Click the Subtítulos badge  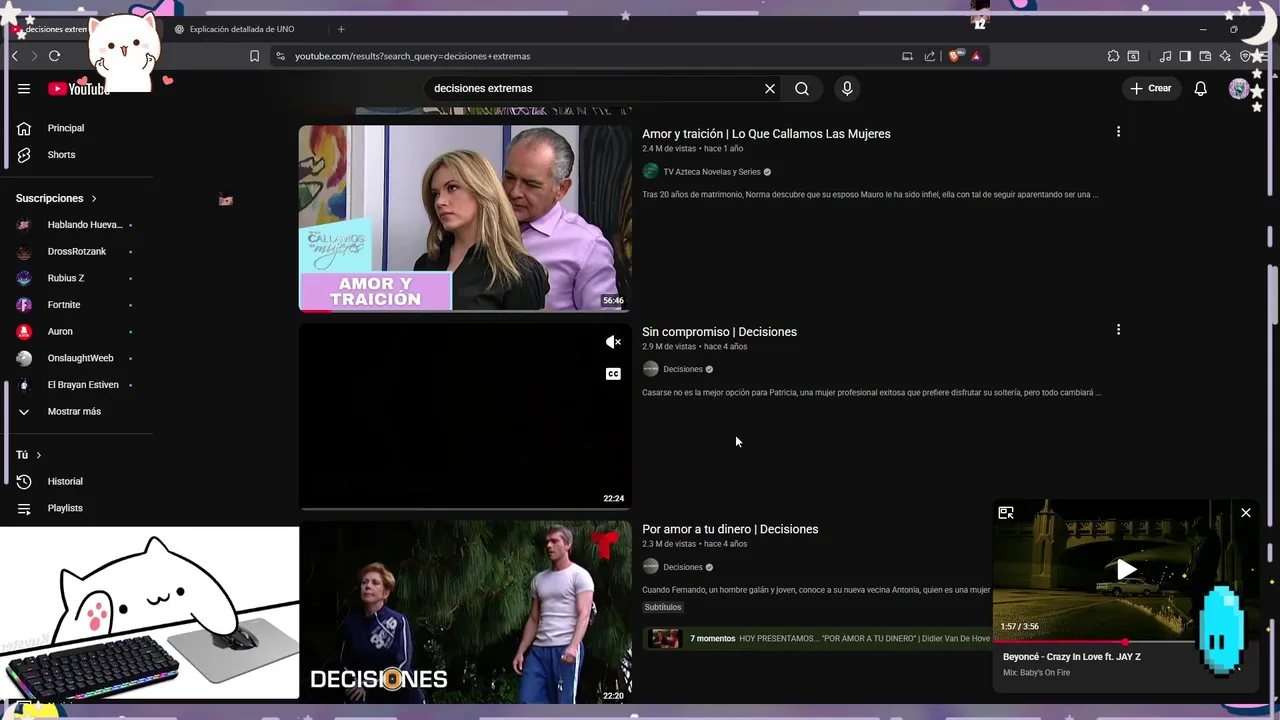[x=662, y=607]
